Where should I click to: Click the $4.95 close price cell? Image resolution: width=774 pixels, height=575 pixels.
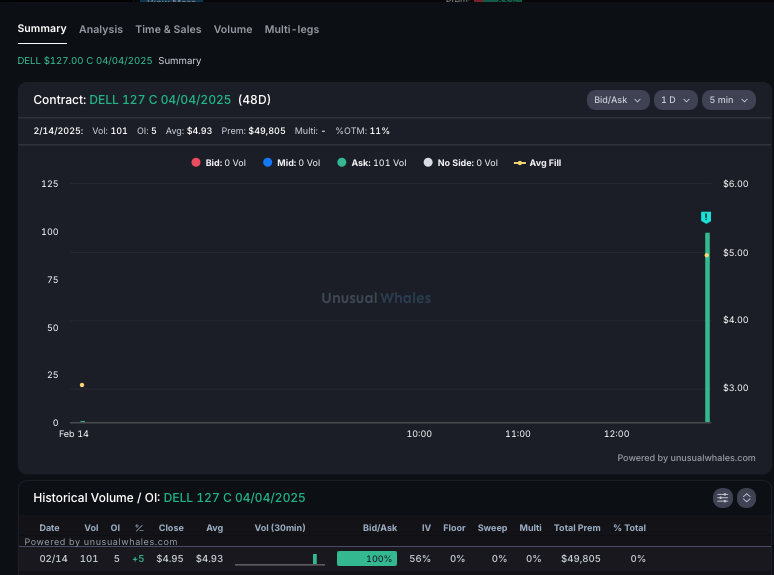pos(170,559)
